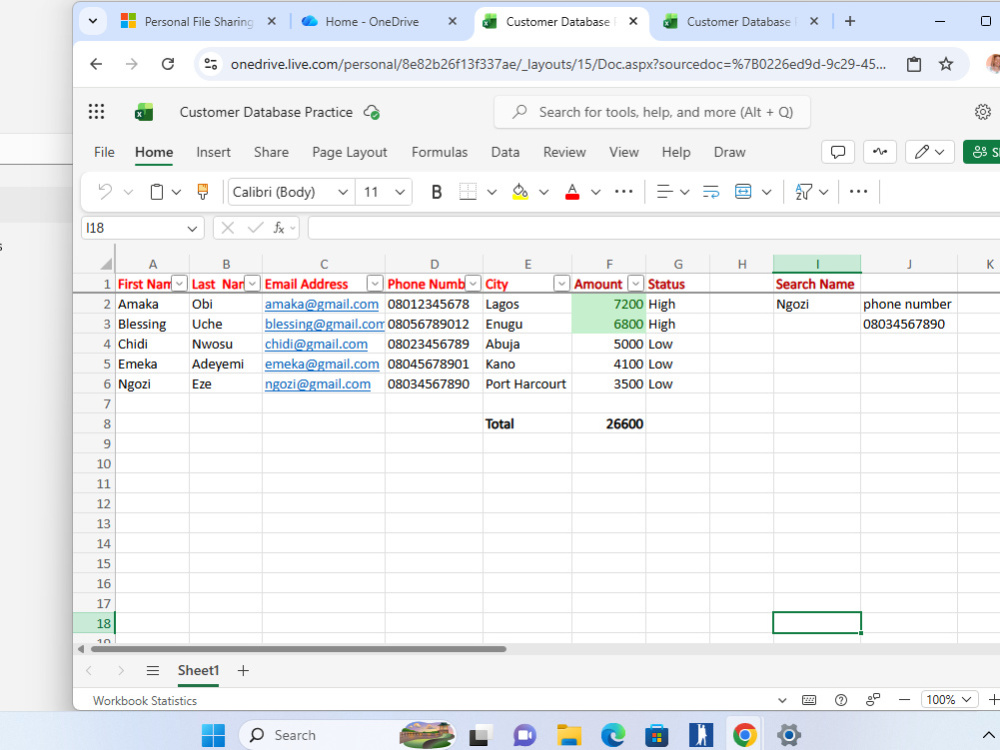Open the First Name filter dropdown

coord(180,284)
